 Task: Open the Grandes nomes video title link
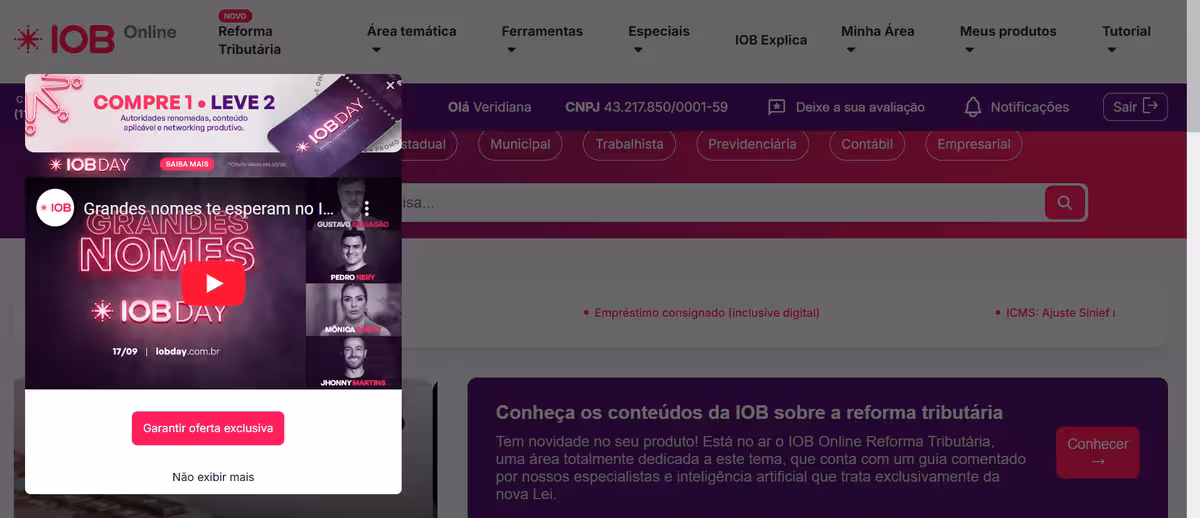209,209
